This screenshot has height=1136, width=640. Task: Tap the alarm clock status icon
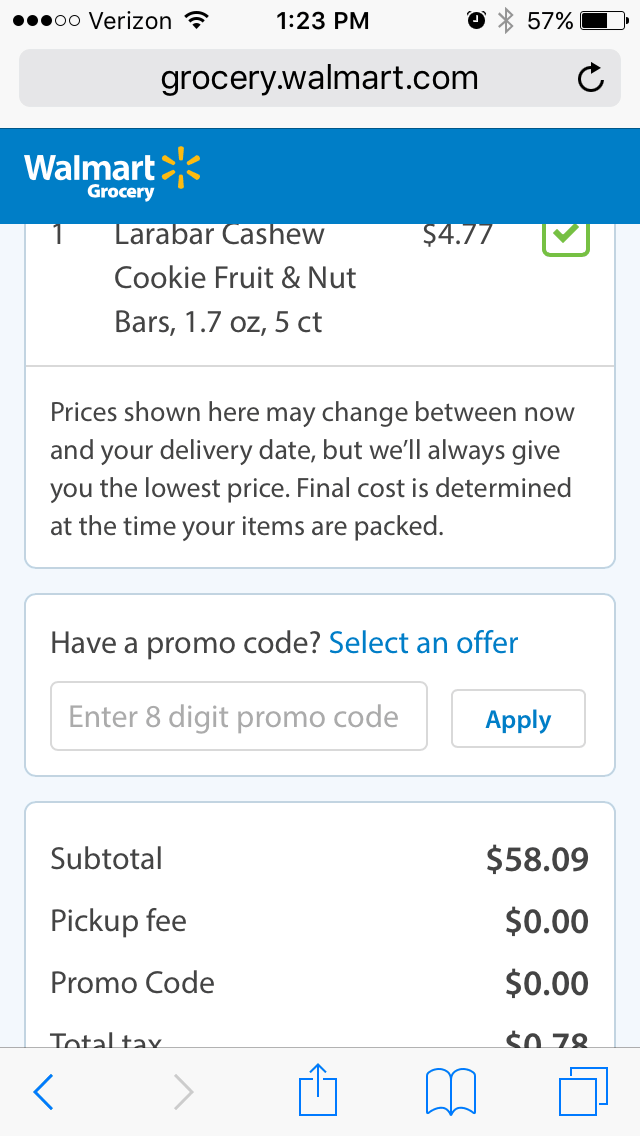[476, 21]
